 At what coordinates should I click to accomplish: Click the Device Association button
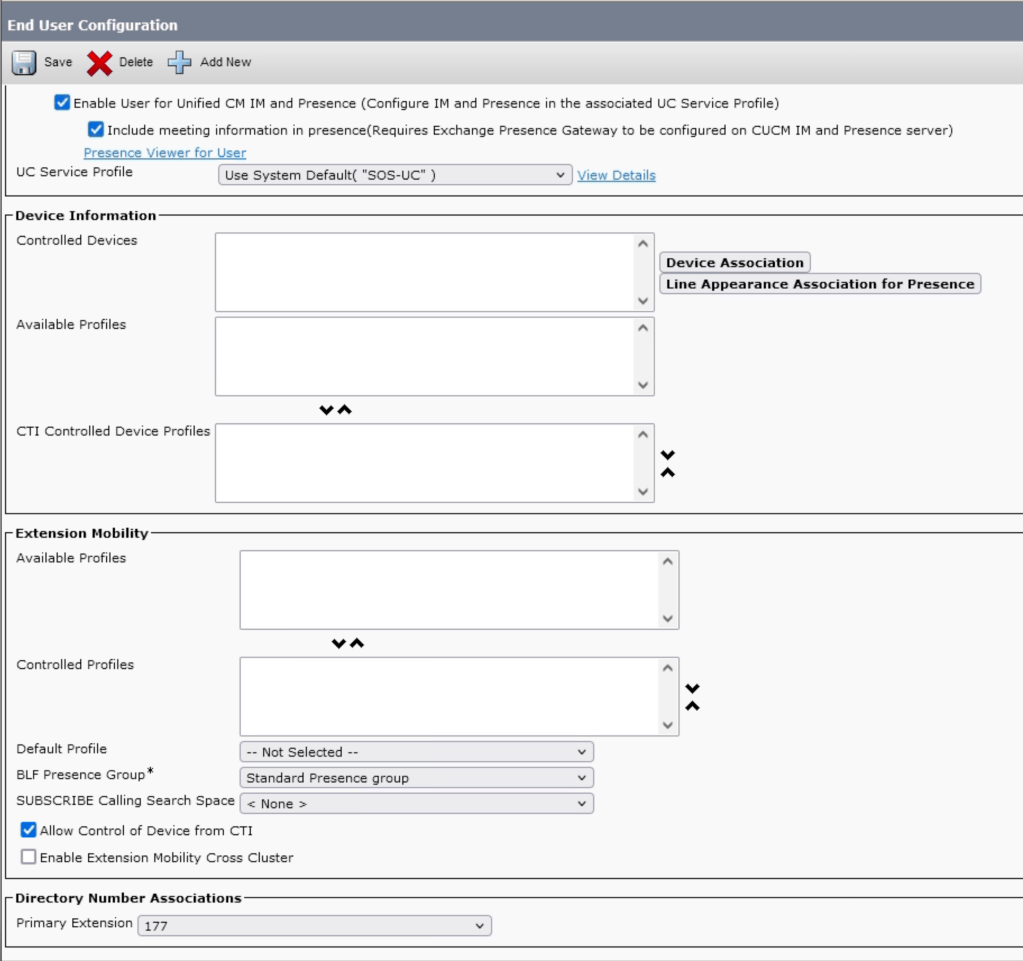click(734, 263)
